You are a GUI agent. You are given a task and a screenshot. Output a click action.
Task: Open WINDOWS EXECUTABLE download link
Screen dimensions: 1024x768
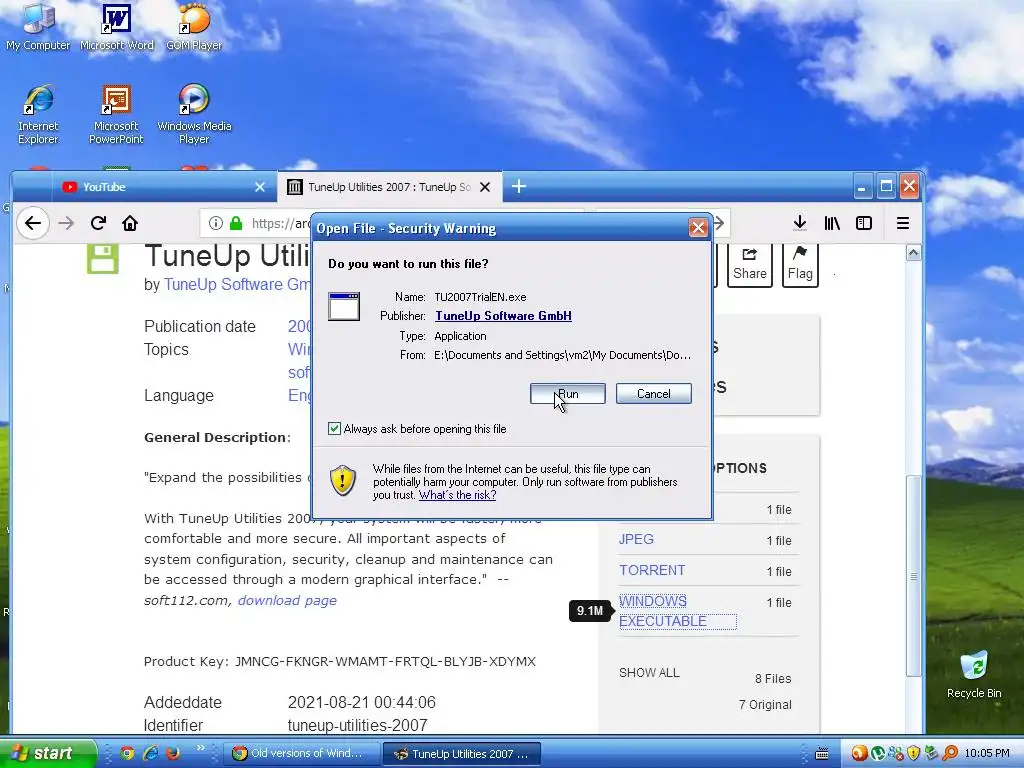point(677,611)
